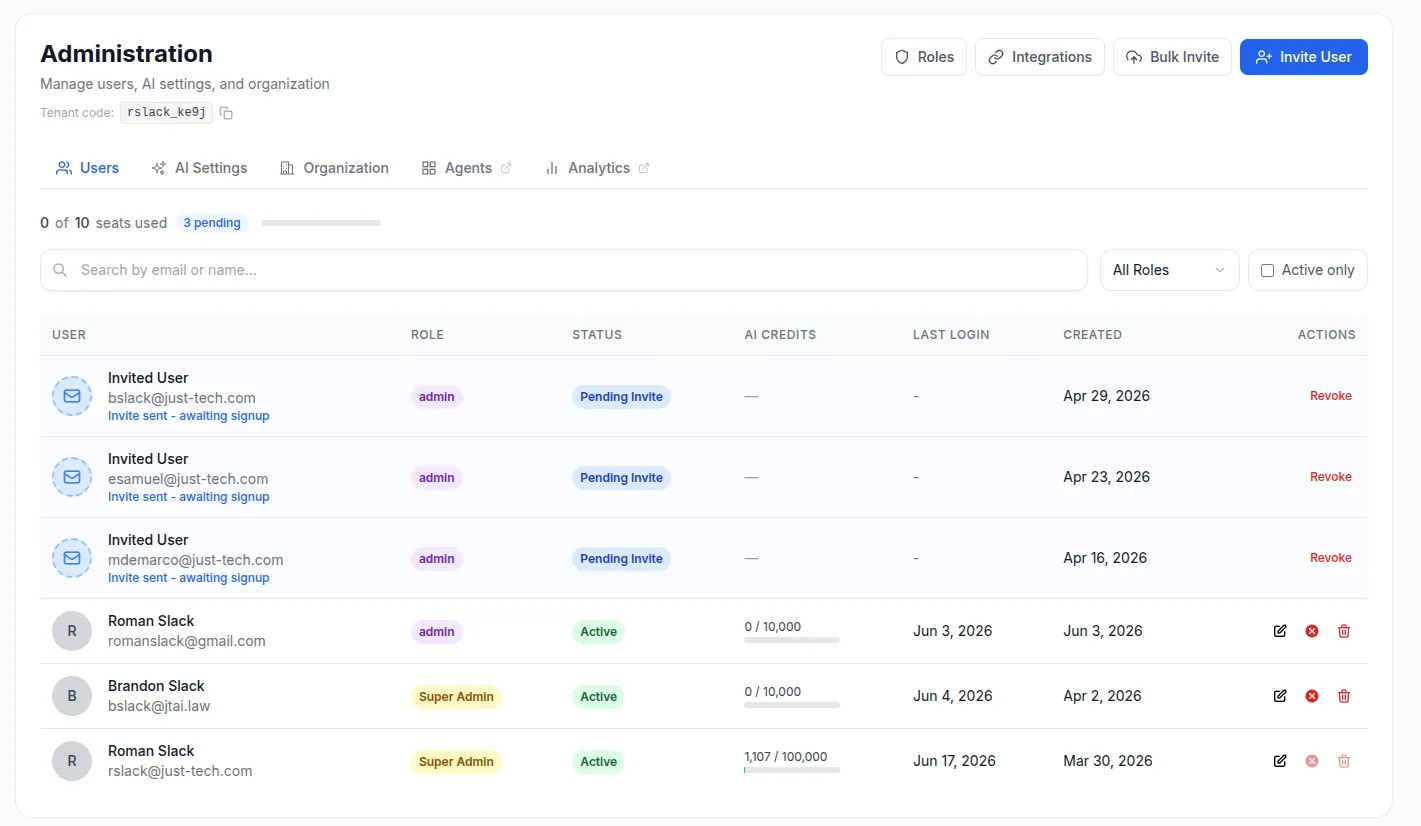Click Brandon Slack's AI credits bar
The height and width of the screenshot is (826, 1421).
click(x=792, y=705)
